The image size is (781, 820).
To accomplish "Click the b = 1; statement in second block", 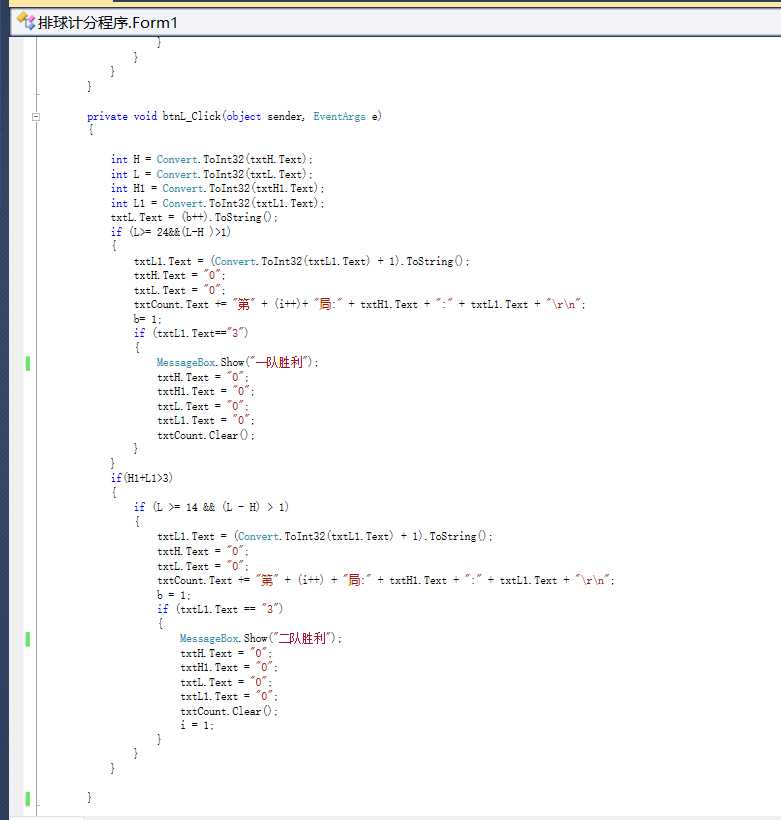I will click(174, 595).
